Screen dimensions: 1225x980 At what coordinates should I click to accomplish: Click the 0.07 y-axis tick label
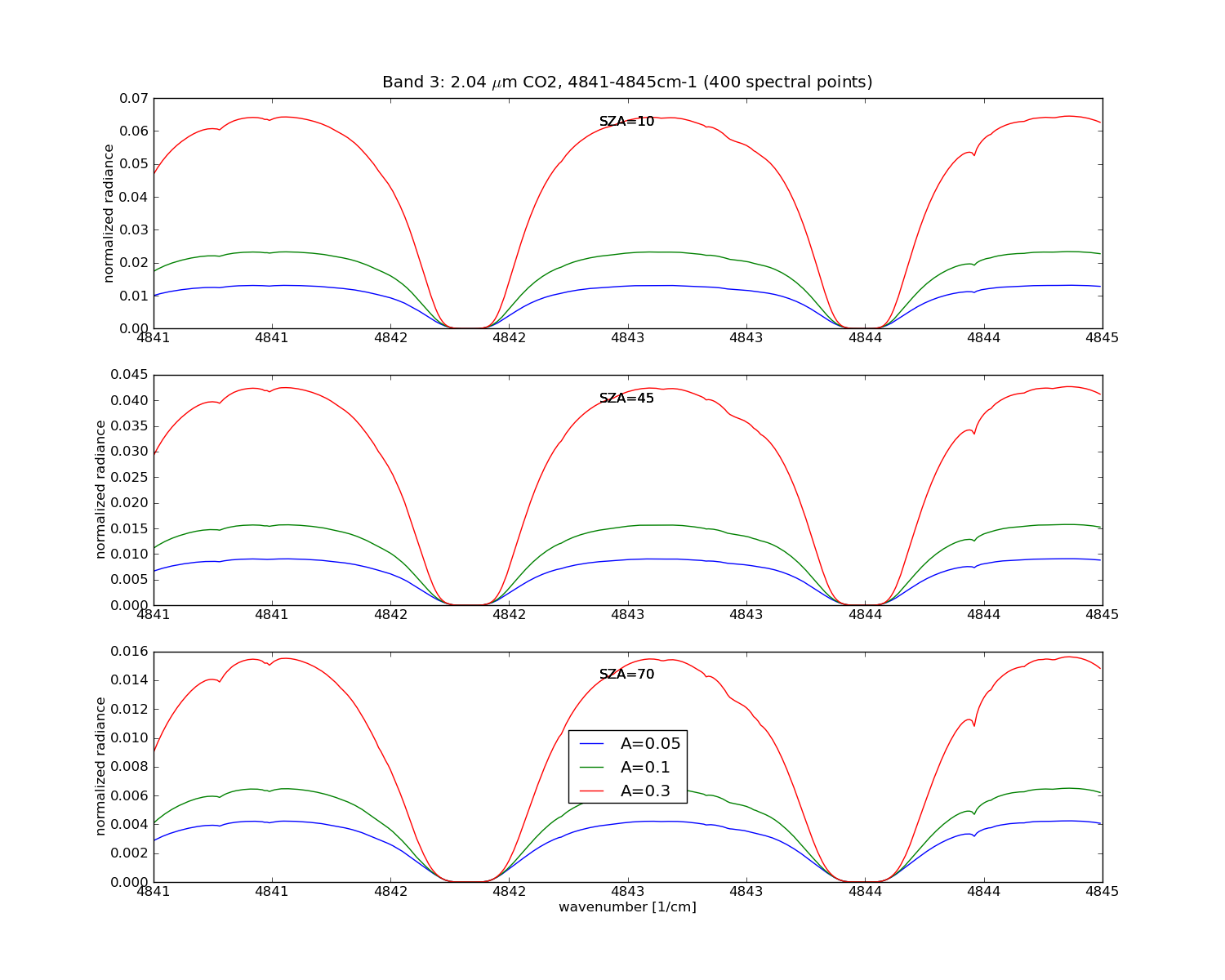[133, 98]
